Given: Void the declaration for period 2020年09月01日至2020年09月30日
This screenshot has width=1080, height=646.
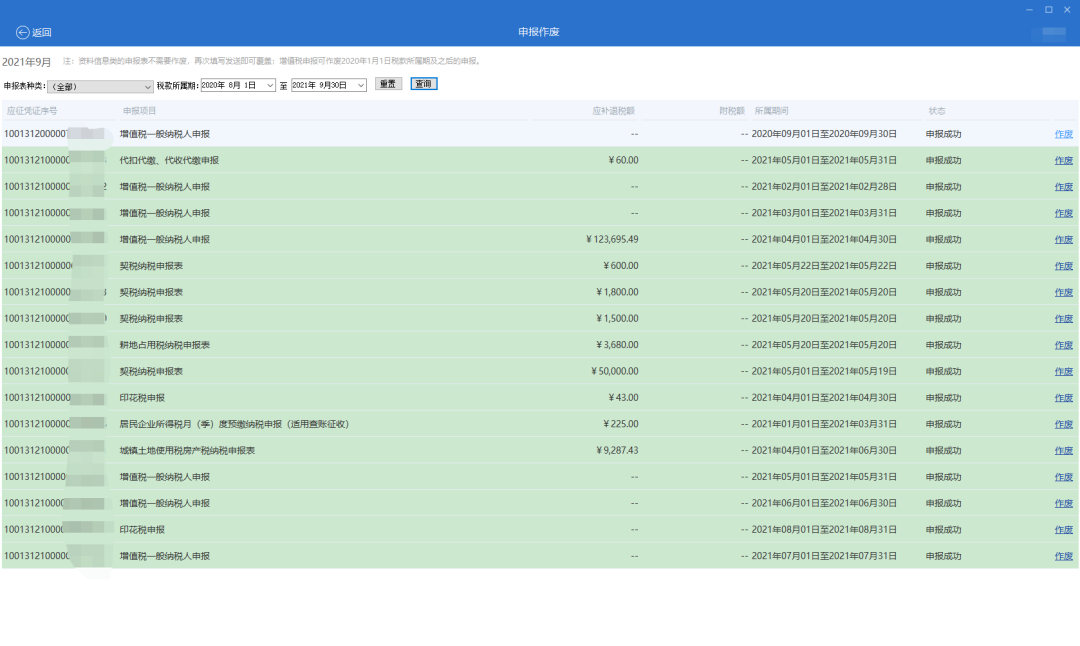Looking at the screenshot, I should (1063, 134).
